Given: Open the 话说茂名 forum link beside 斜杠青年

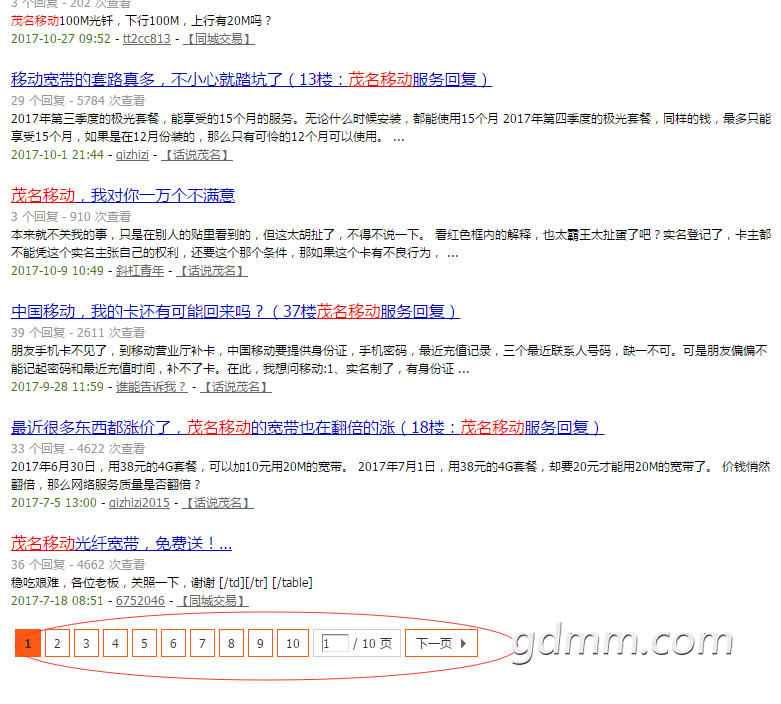Looking at the screenshot, I should coord(212,271).
